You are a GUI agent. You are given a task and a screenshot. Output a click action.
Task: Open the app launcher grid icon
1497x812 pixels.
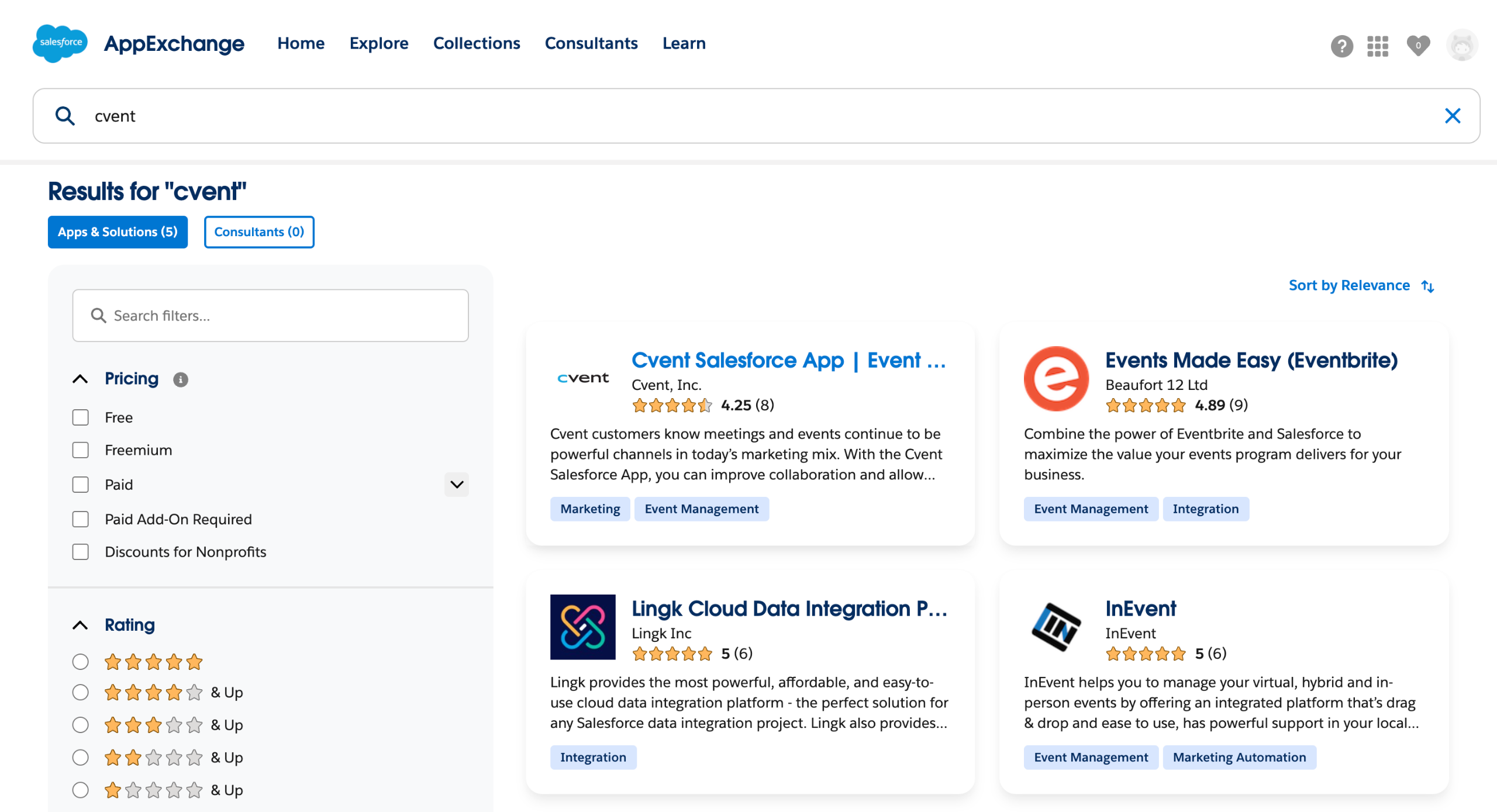1377,46
